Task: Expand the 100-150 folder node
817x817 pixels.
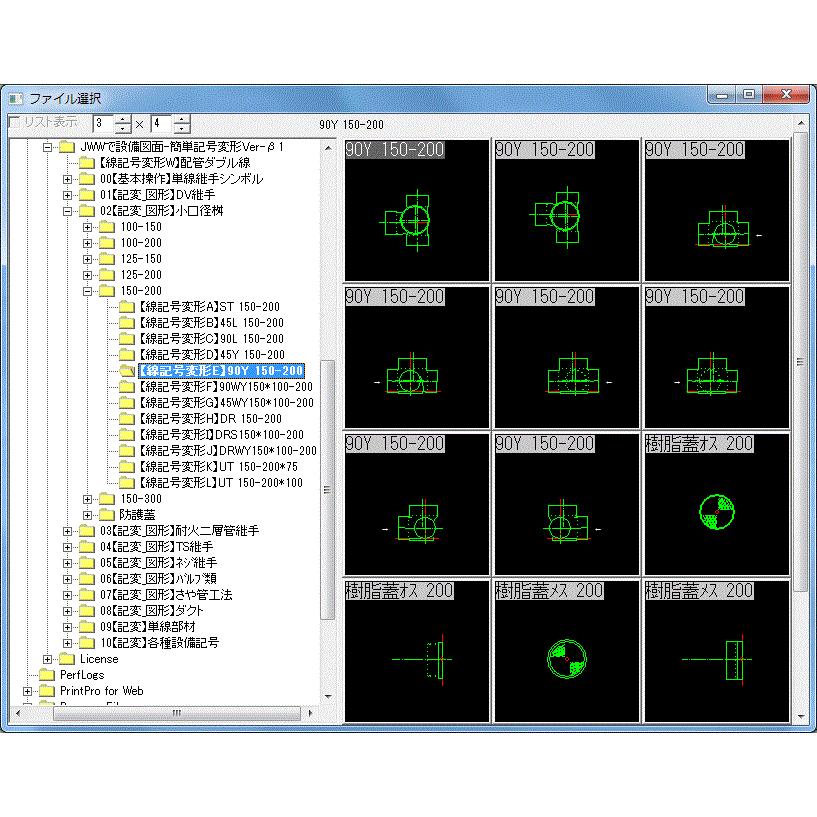Action: tap(87, 227)
